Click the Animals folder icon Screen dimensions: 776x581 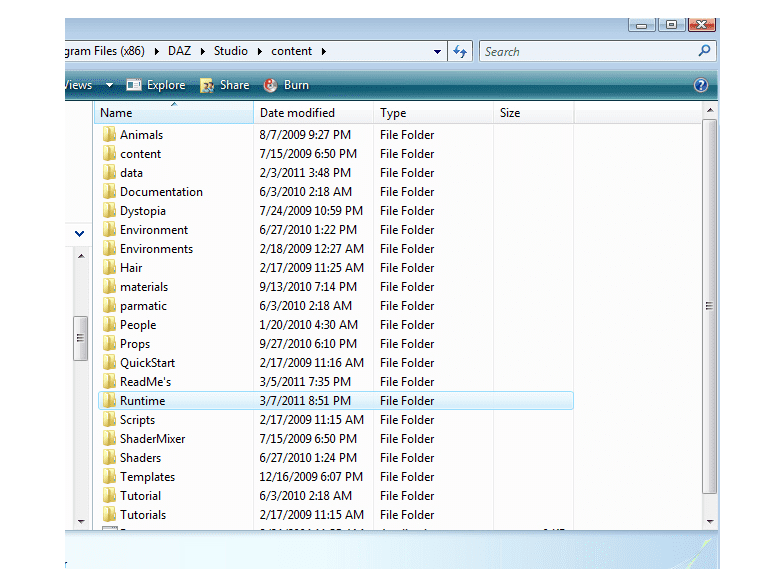point(109,135)
